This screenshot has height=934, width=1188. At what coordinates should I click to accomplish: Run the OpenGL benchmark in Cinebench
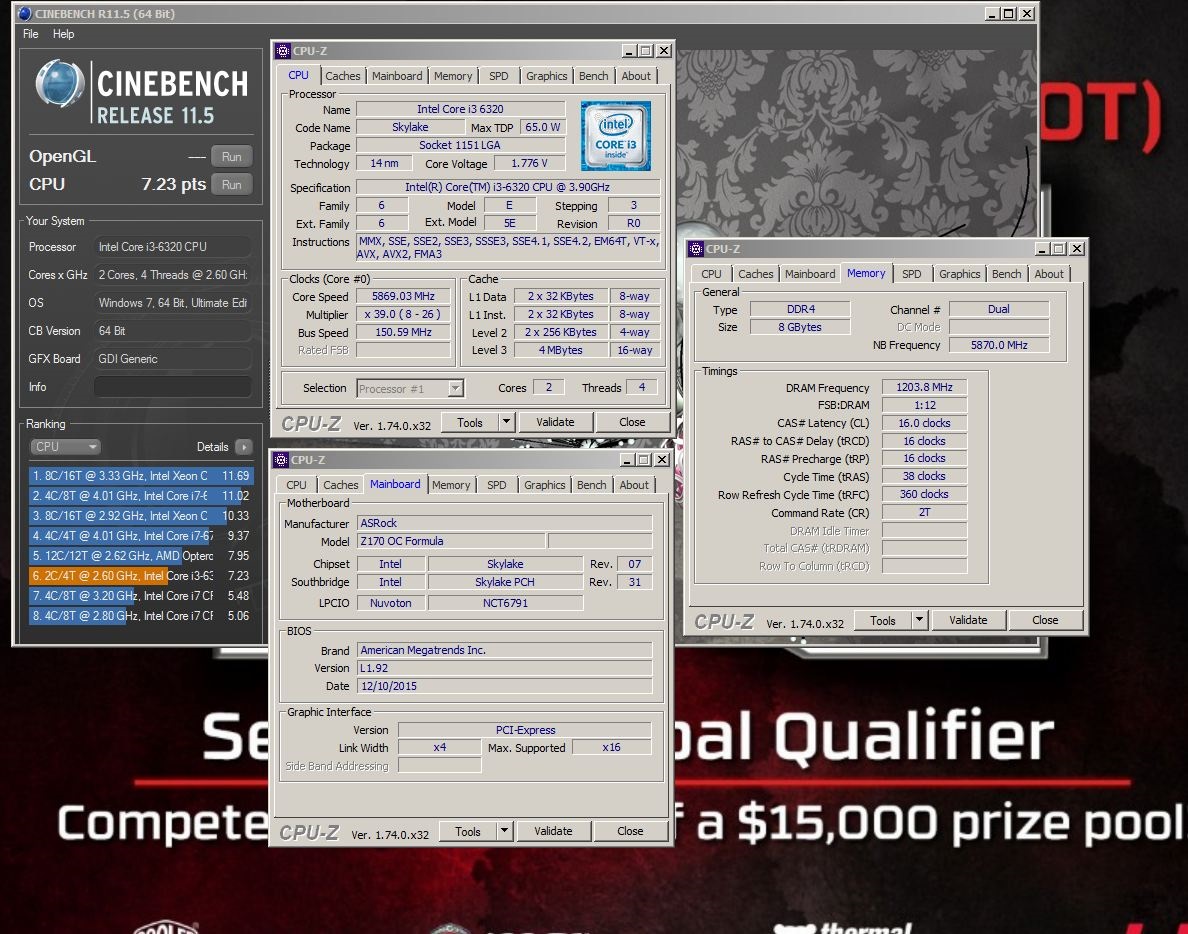(x=232, y=157)
